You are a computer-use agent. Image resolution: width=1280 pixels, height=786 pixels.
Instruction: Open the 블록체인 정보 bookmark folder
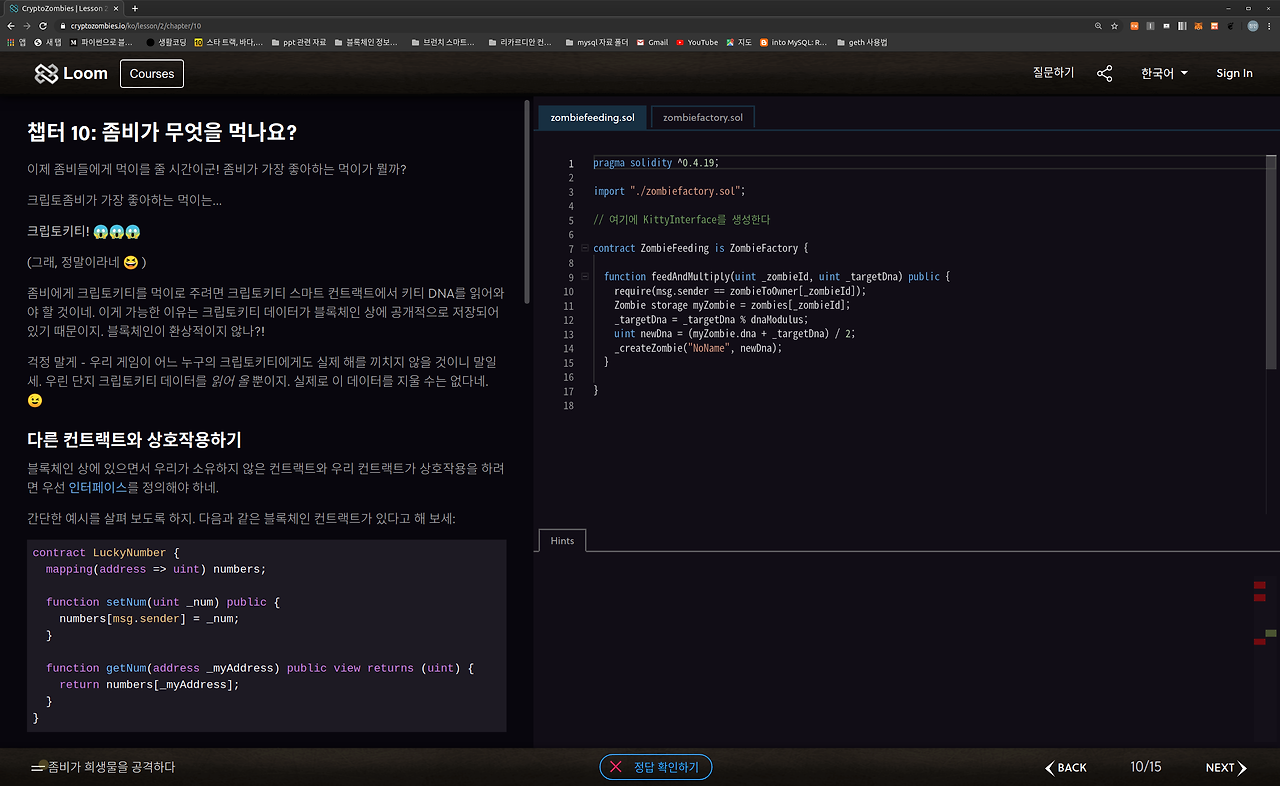click(366, 42)
